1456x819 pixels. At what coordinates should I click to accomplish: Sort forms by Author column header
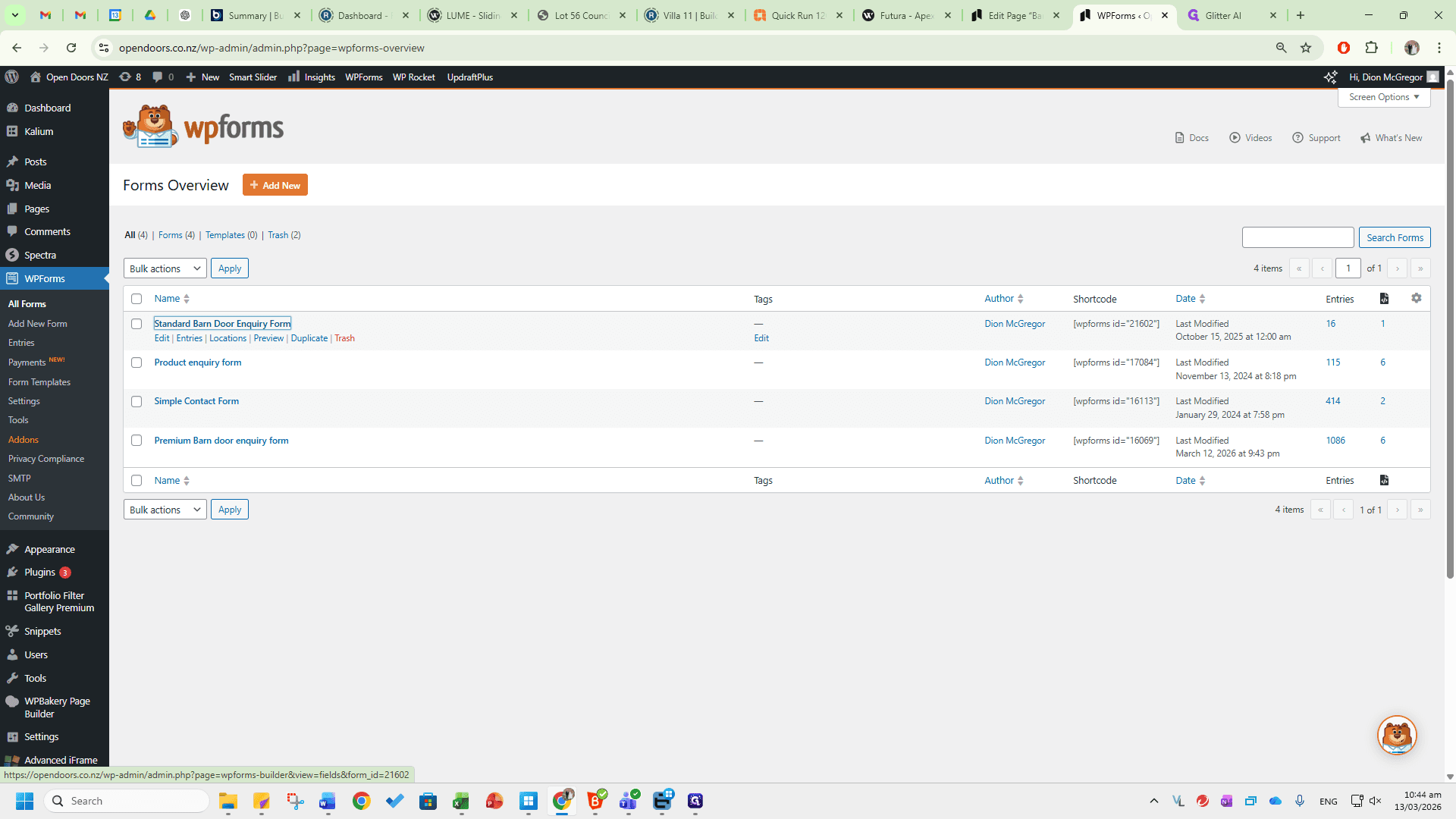coord(1004,299)
